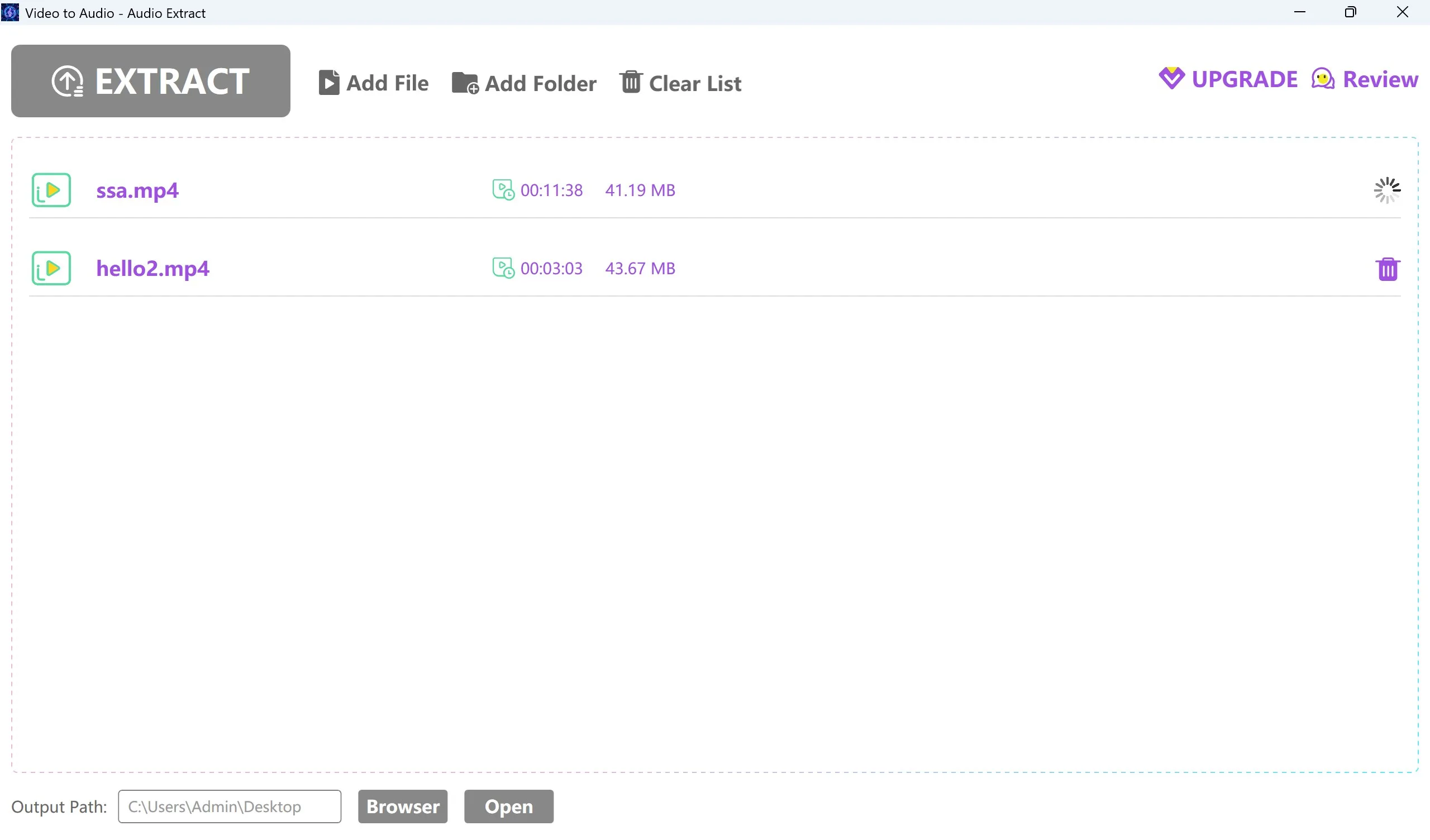Open the UPGRADE link
Screen dimensions: 1430x840
click(1228, 79)
